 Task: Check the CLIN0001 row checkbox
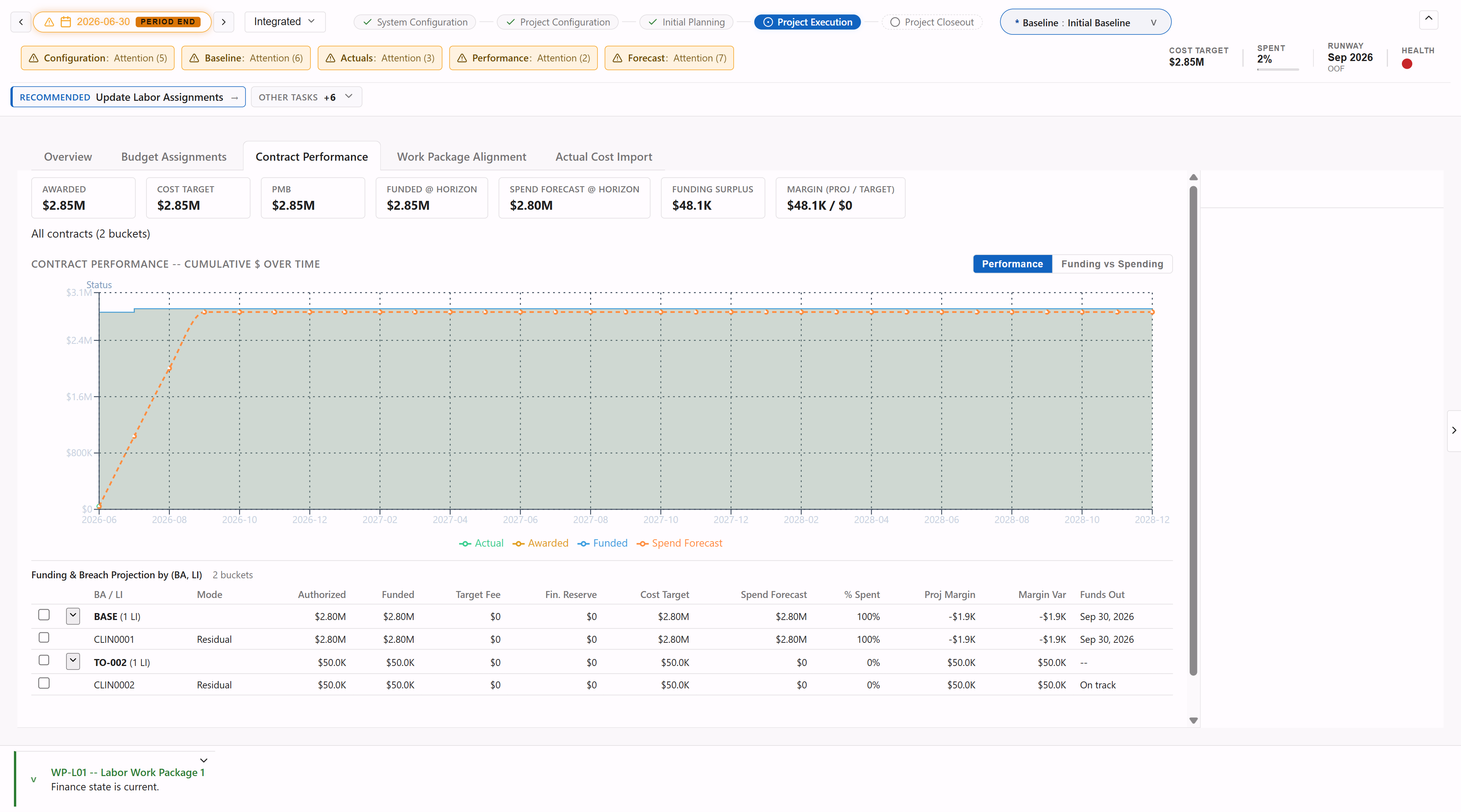tap(44, 637)
